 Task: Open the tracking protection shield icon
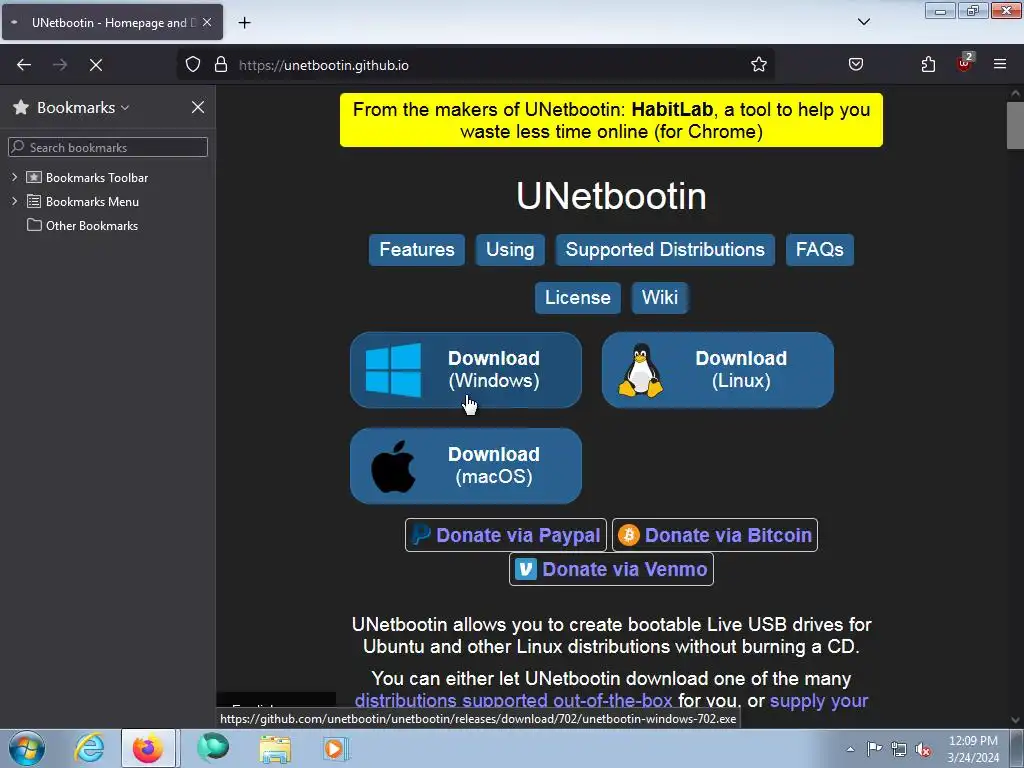pos(193,65)
